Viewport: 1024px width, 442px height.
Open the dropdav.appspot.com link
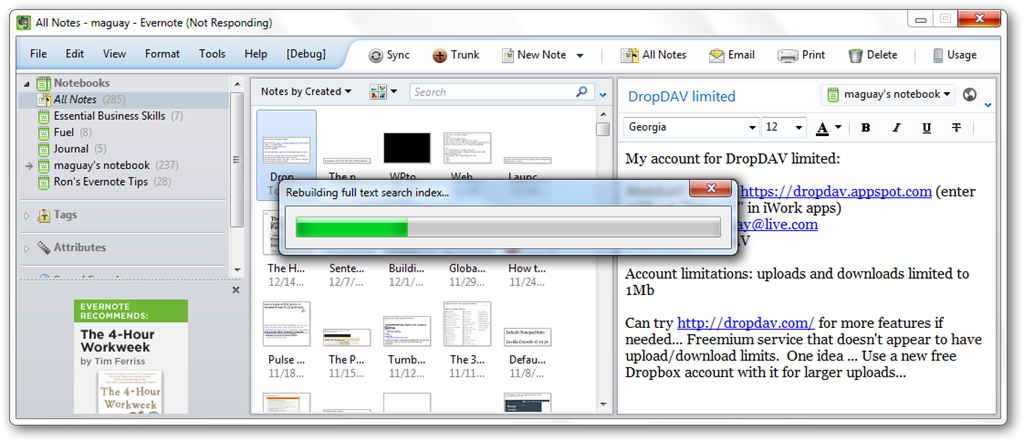click(837, 192)
